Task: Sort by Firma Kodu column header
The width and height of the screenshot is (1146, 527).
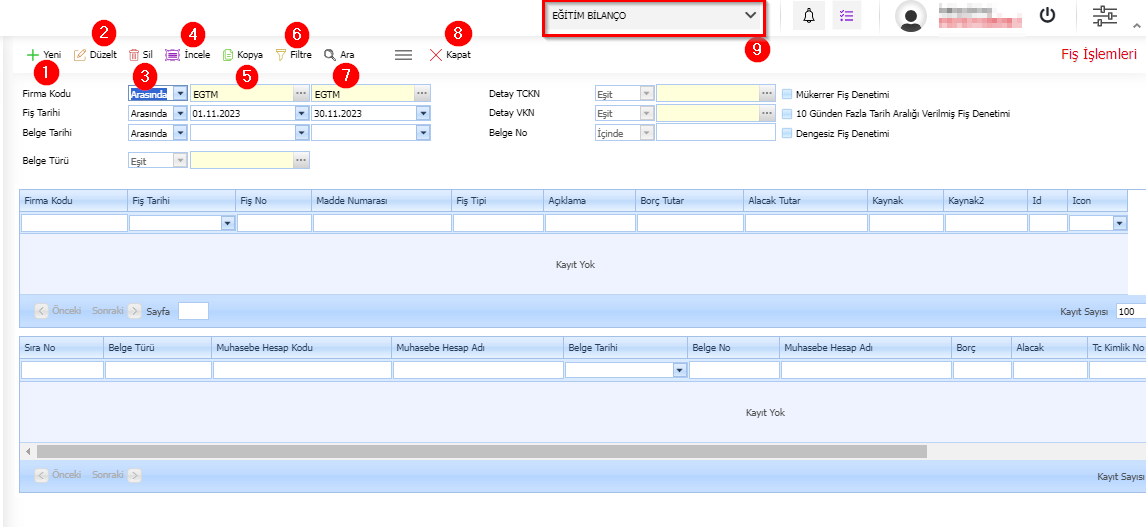Action: (x=74, y=200)
